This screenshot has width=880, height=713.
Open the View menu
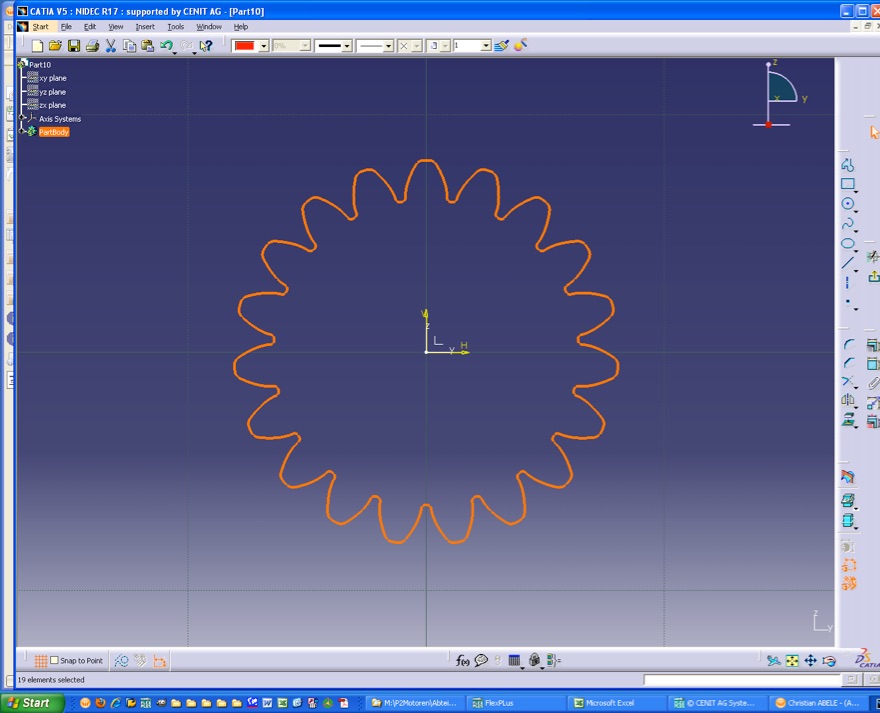(x=116, y=27)
